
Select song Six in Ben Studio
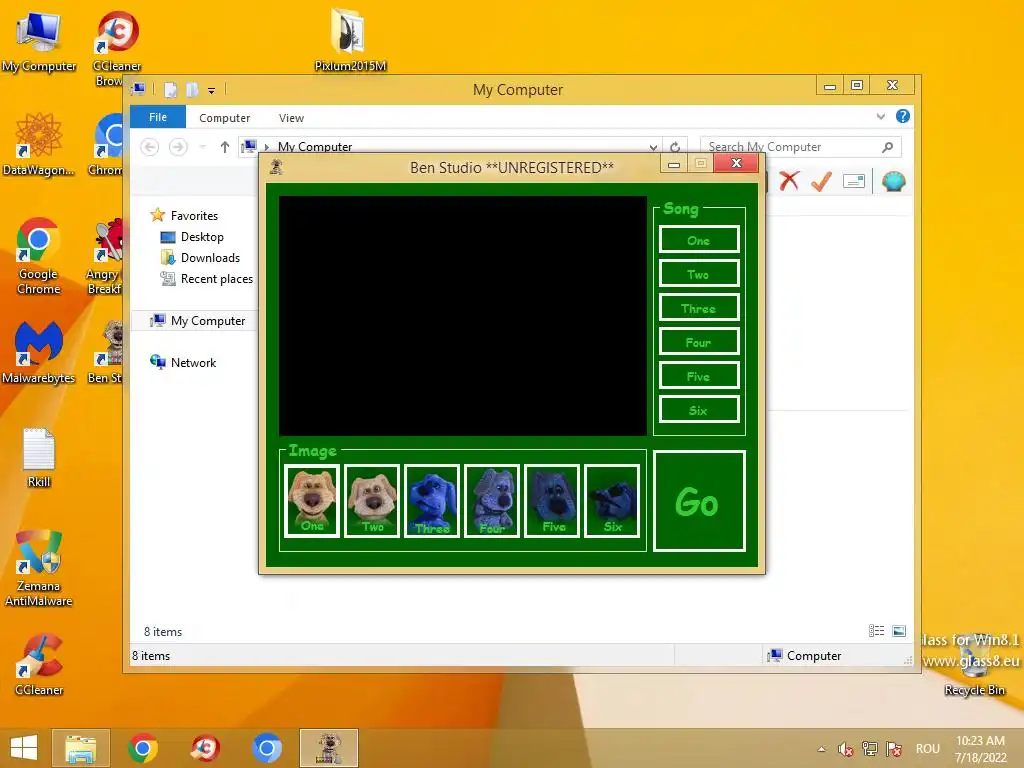tap(699, 409)
